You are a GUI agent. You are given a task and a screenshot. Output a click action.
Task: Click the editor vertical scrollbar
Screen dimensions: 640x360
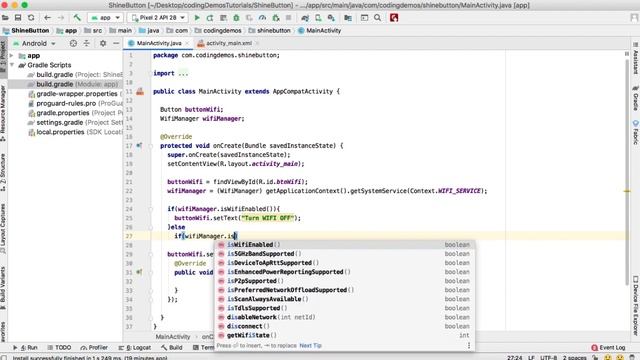tap(627, 171)
